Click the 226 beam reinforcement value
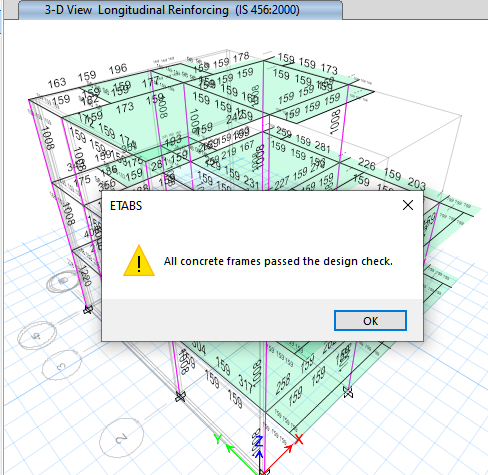The height and width of the screenshot is (475, 488). pos(367,164)
